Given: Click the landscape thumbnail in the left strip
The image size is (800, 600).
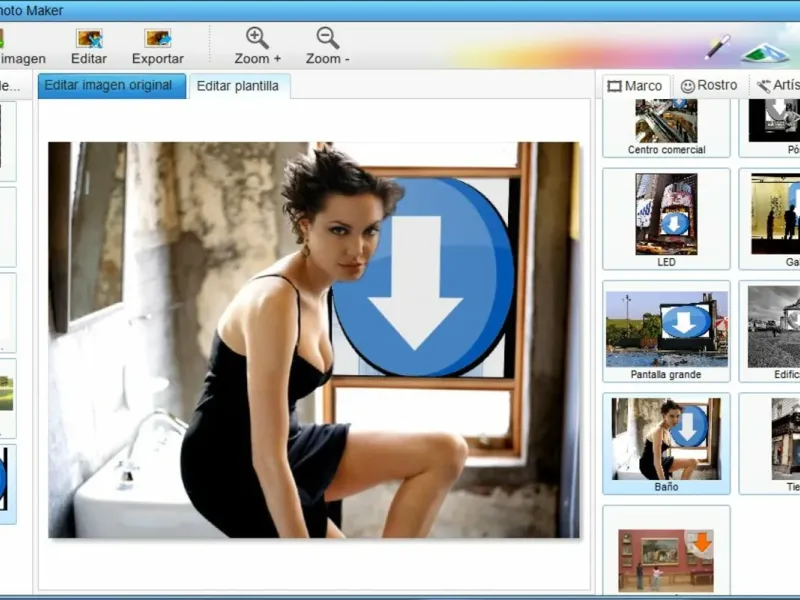Looking at the screenshot, I should click(7, 393).
